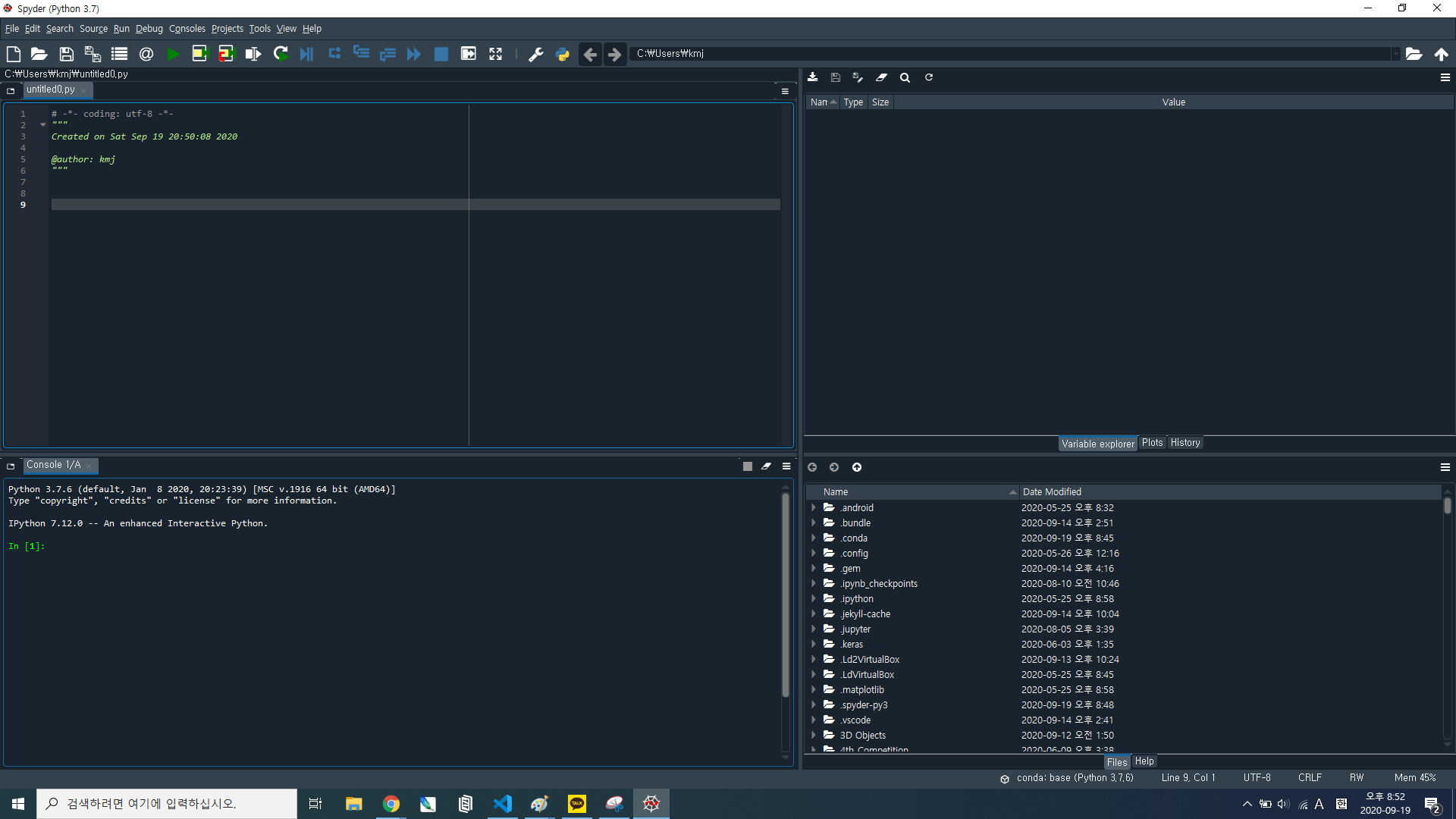Click the Save file floppy icon
Screen dimensions: 1456x819
[66, 54]
